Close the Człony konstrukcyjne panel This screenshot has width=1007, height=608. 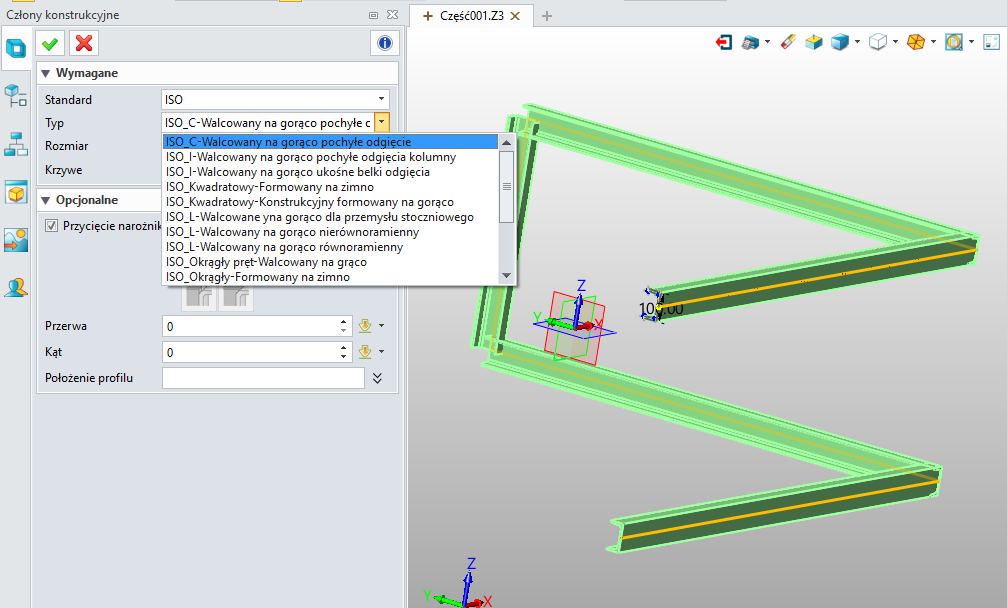(392, 15)
